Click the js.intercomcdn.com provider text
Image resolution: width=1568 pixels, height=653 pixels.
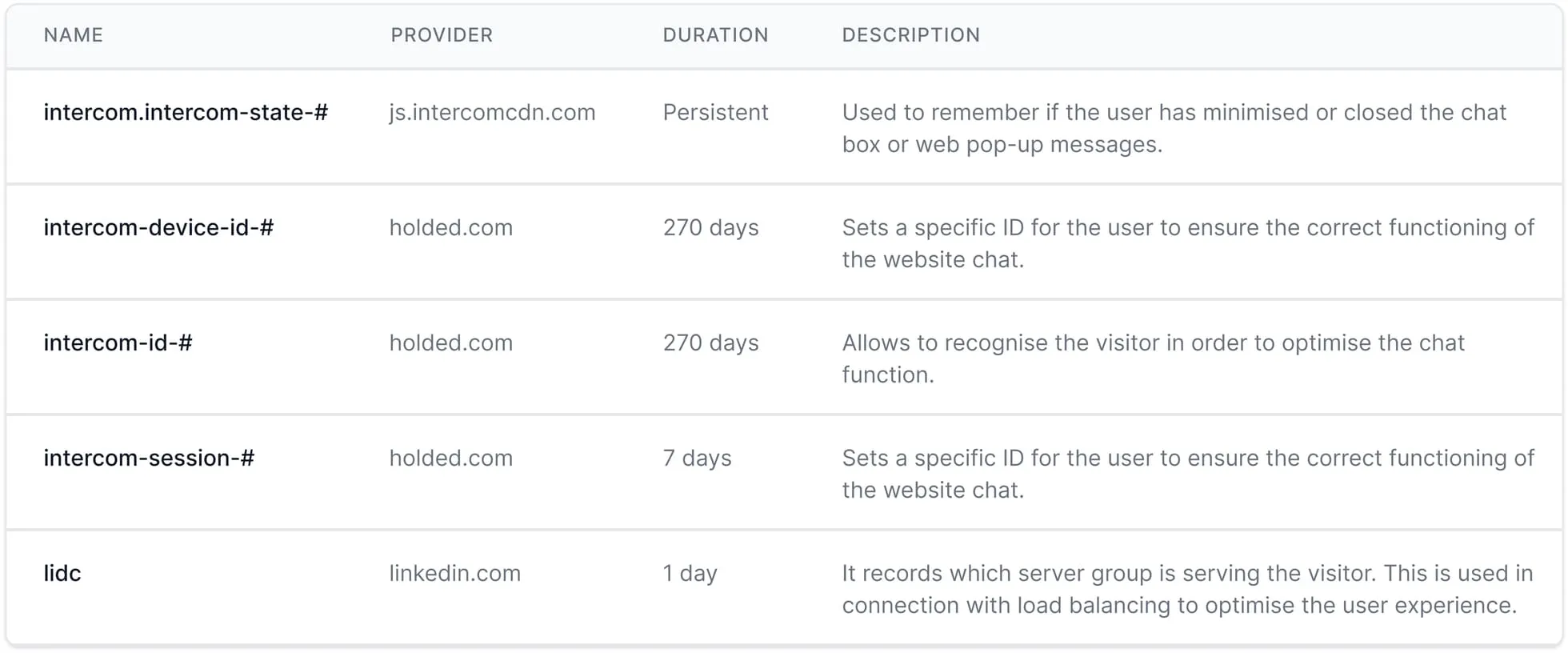click(492, 112)
